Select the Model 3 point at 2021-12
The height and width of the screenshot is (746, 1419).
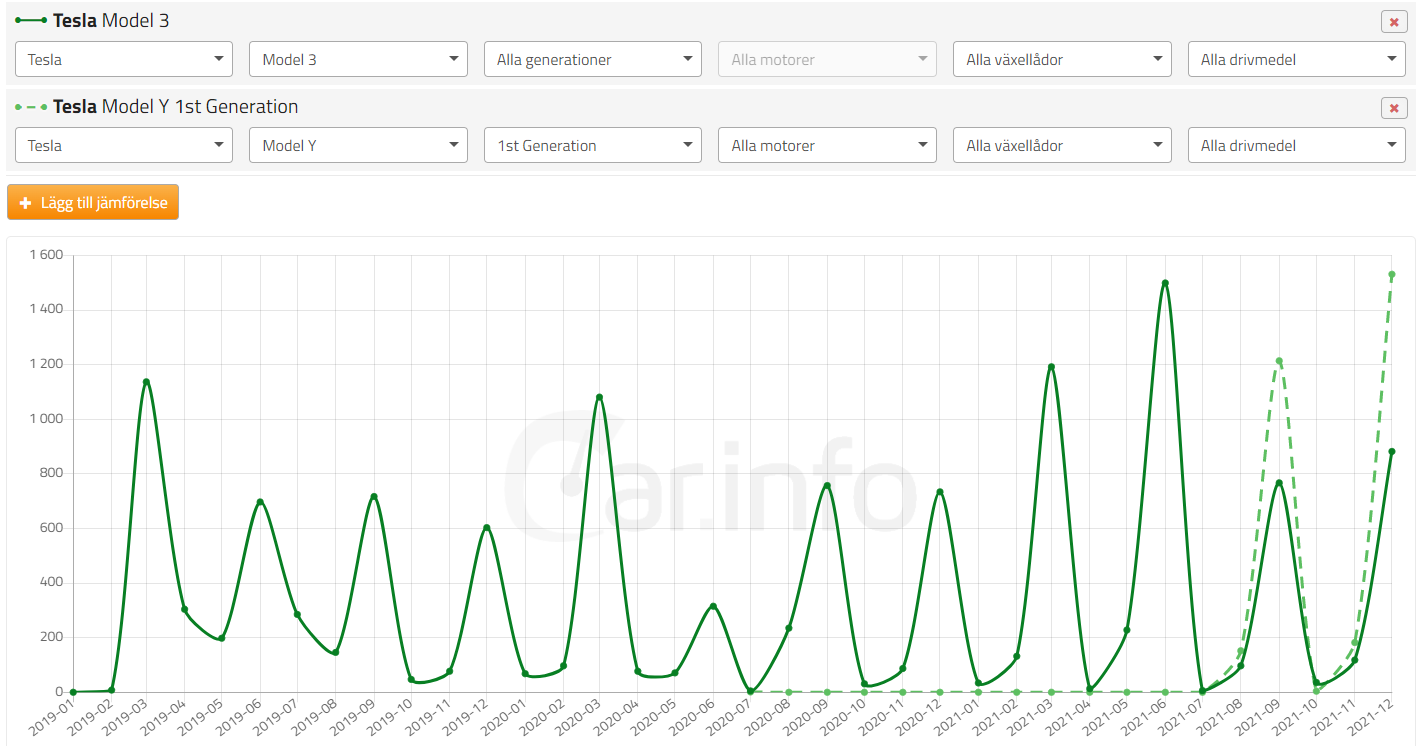[x=1392, y=451]
